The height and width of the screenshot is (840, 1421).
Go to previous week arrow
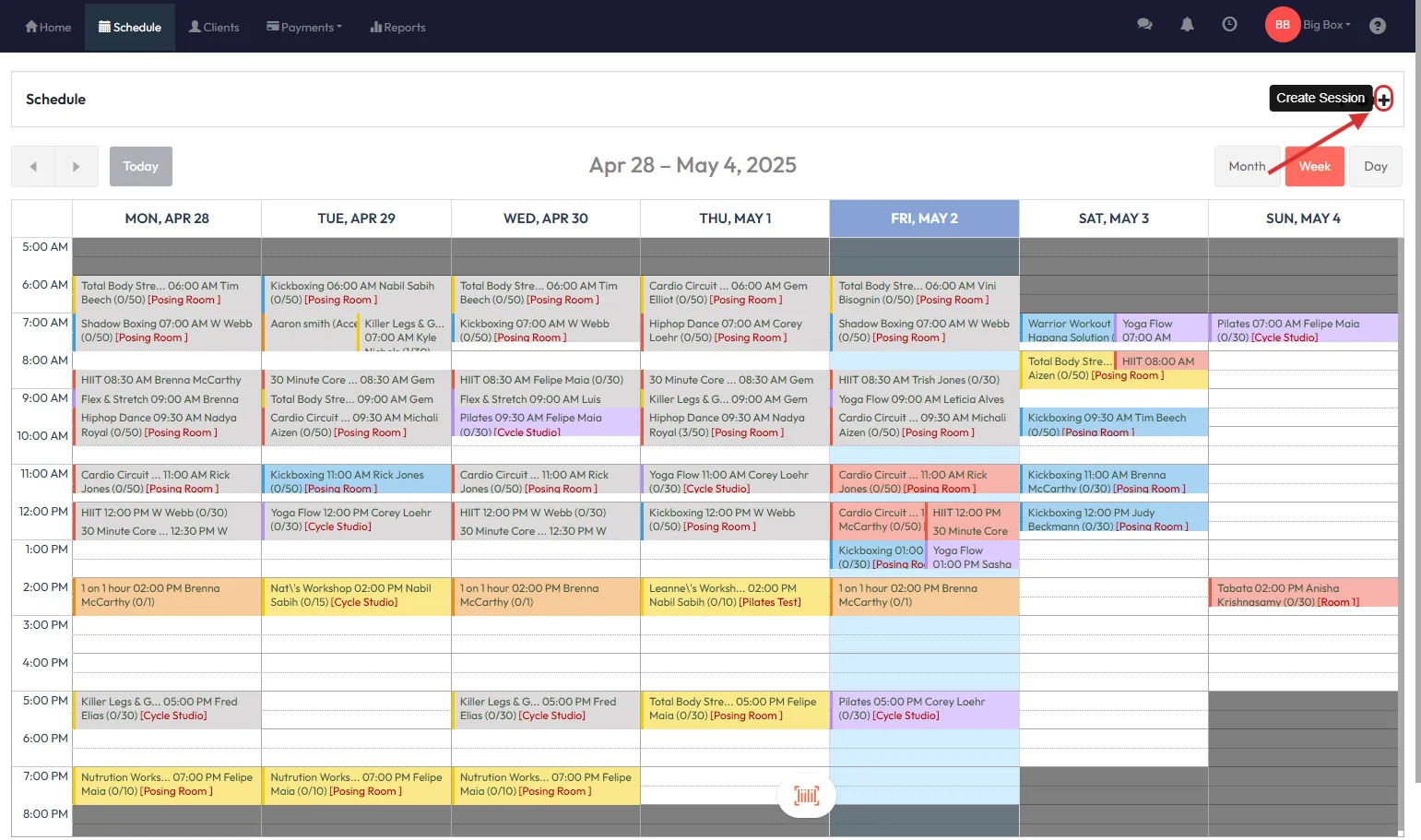click(33, 167)
